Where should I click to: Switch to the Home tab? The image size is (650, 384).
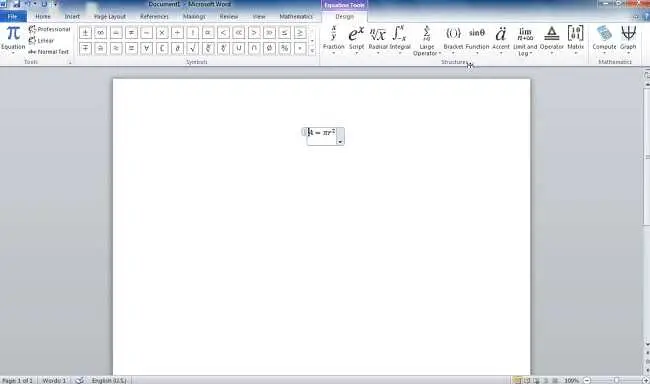tap(43, 17)
